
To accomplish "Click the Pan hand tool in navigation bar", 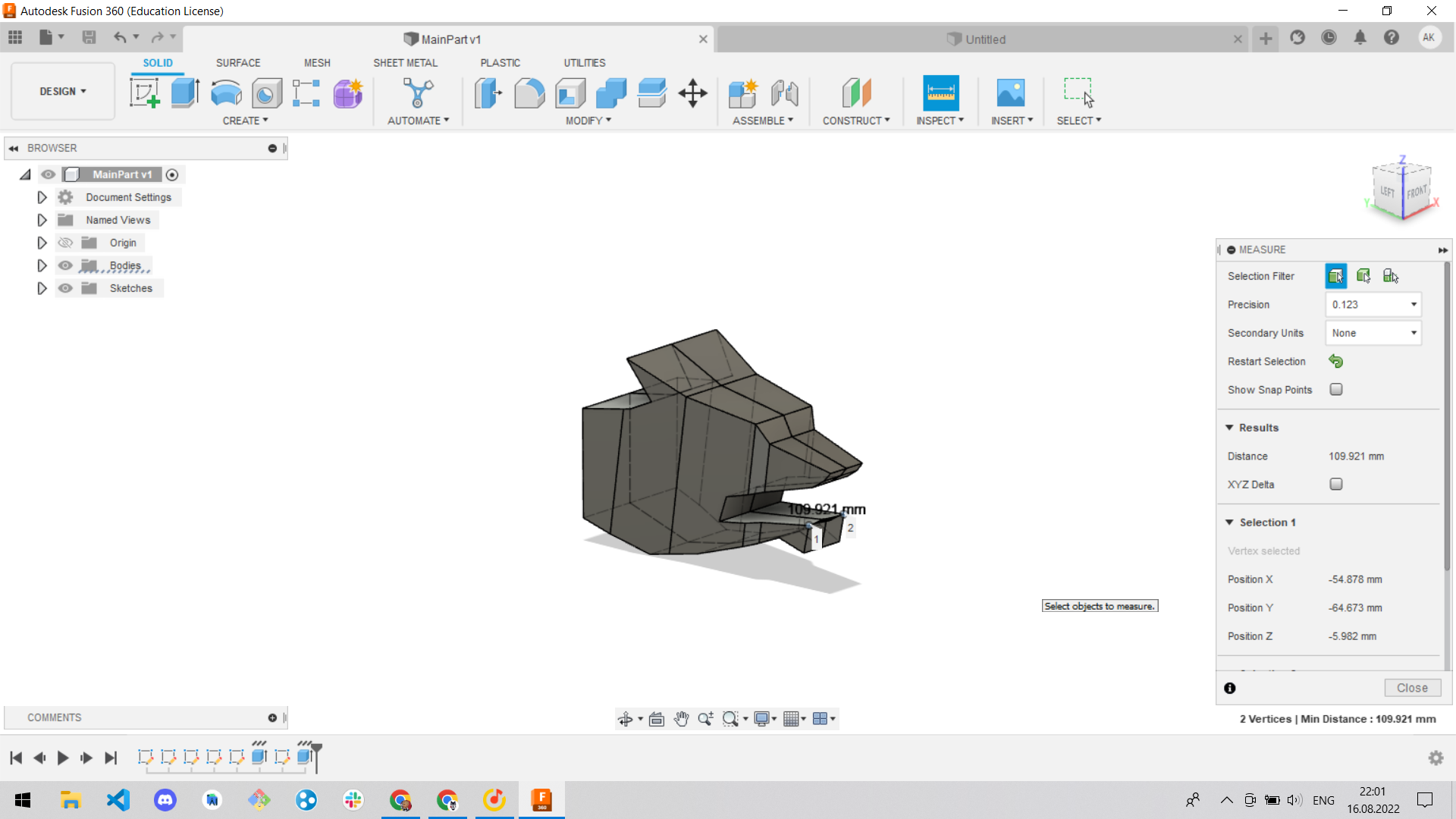I will click(681, 719).
